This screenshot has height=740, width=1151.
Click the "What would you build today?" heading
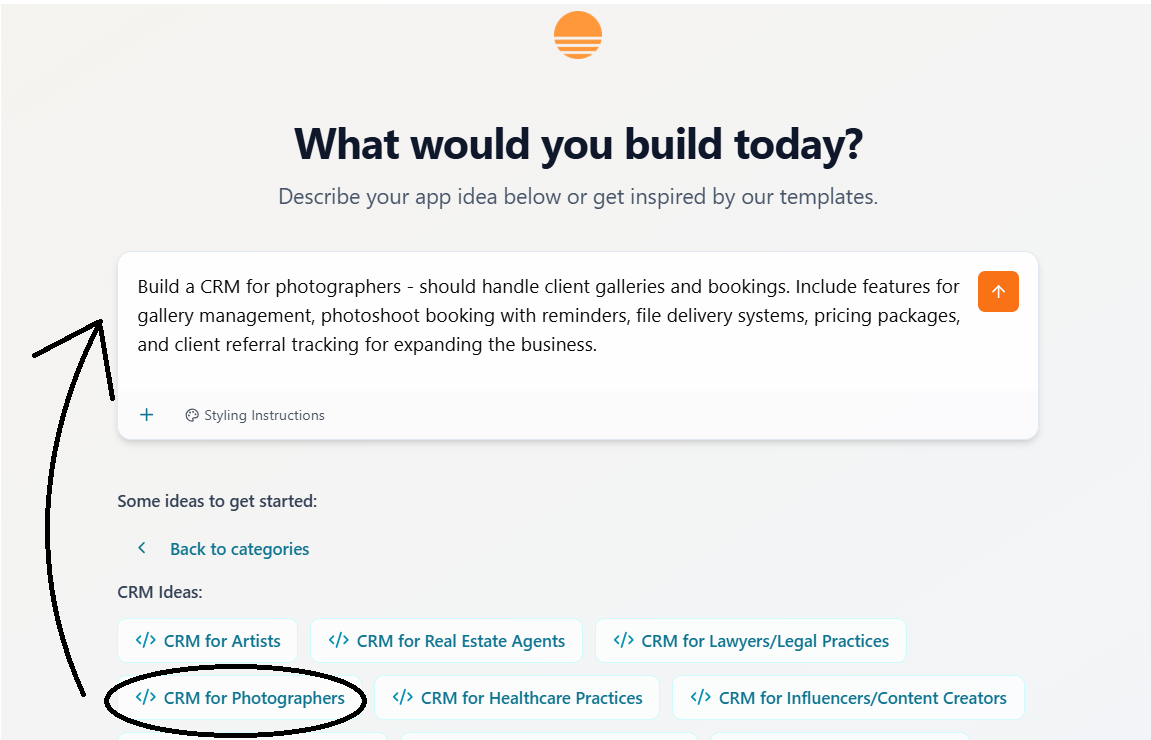(x=578, y=144)
